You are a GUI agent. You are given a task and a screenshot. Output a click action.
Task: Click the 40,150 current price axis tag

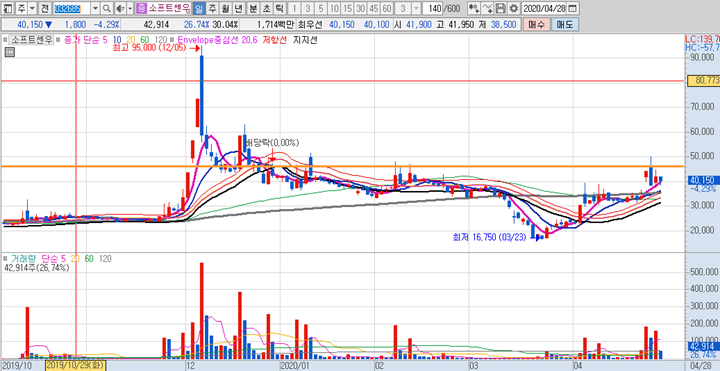[x=703, y=180]
